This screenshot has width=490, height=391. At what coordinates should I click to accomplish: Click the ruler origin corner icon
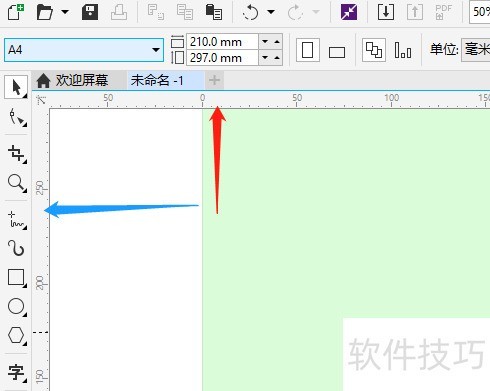[x=41, y=100]
